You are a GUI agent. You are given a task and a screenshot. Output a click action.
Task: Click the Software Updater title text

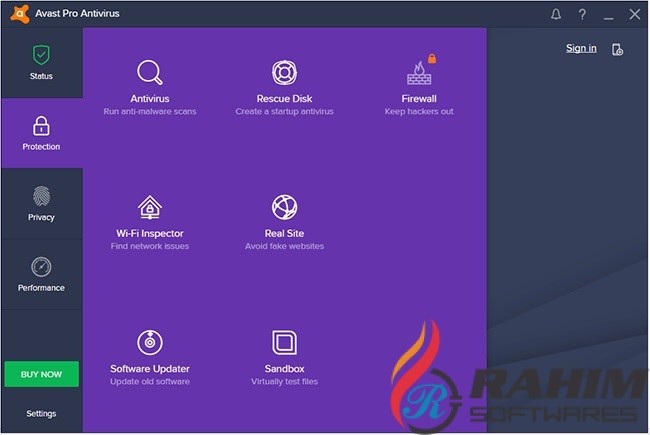[150, 369]
